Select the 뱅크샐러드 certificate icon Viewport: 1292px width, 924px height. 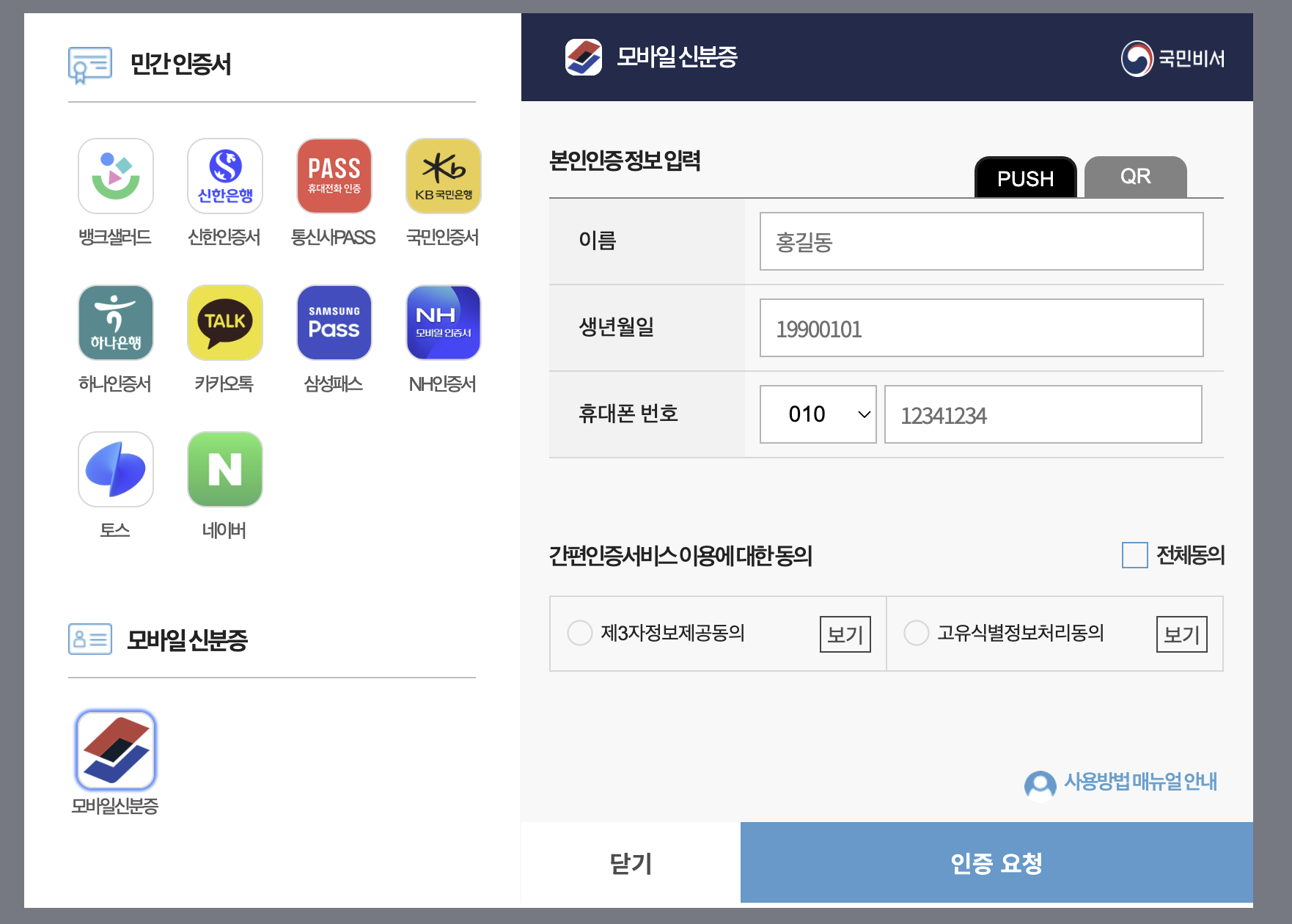point(115,176)
